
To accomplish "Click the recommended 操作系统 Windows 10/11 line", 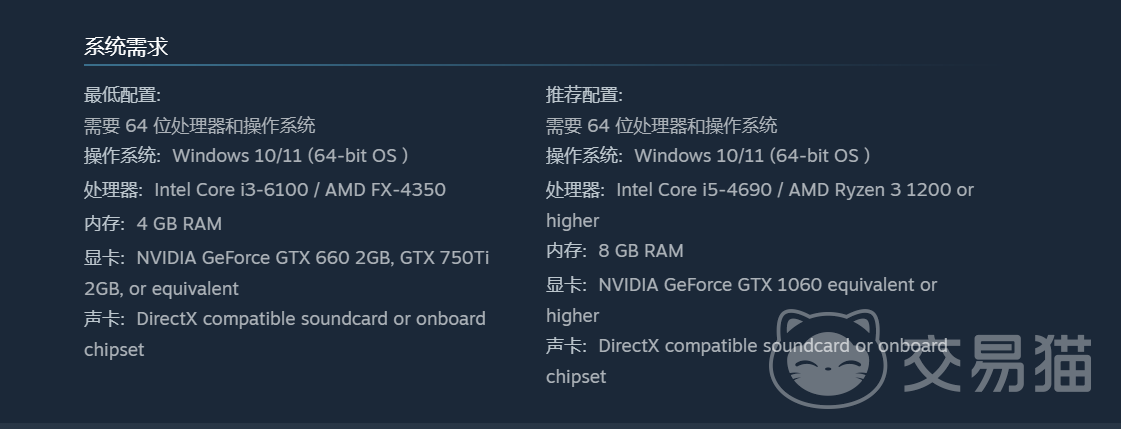I will click(708, 156).
